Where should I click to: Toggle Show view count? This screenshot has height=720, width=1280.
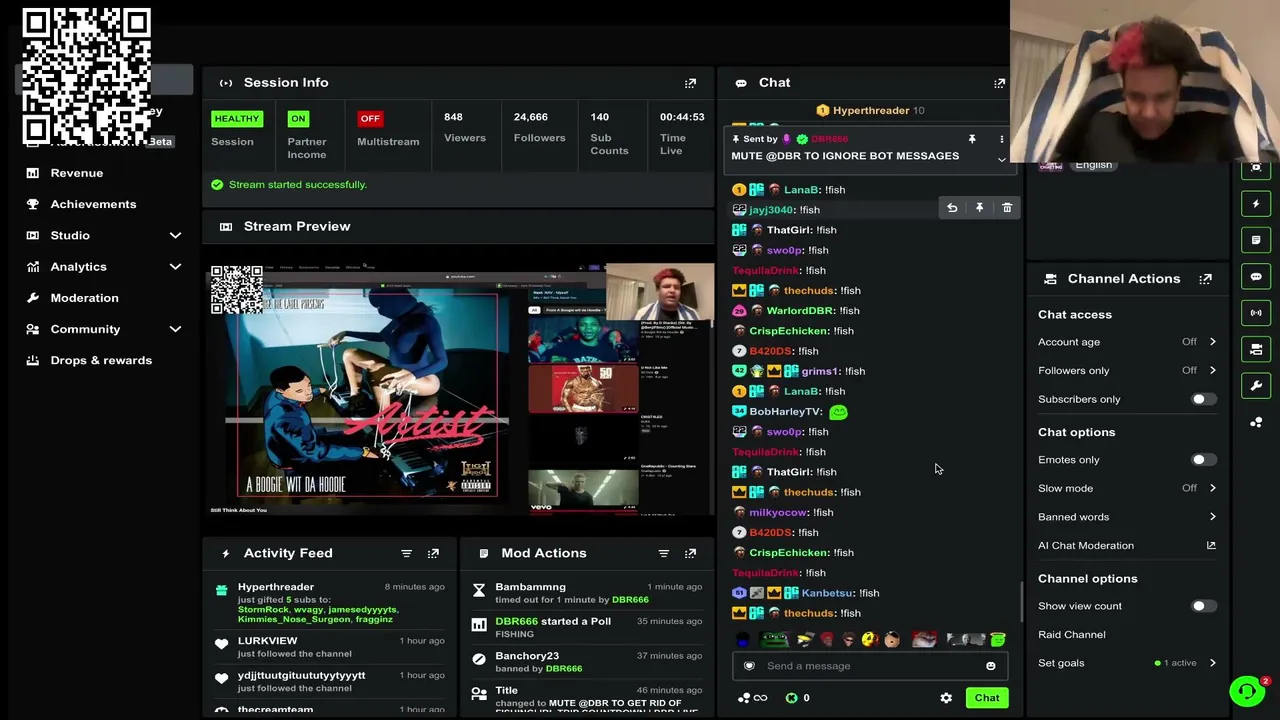[1204, 606]
